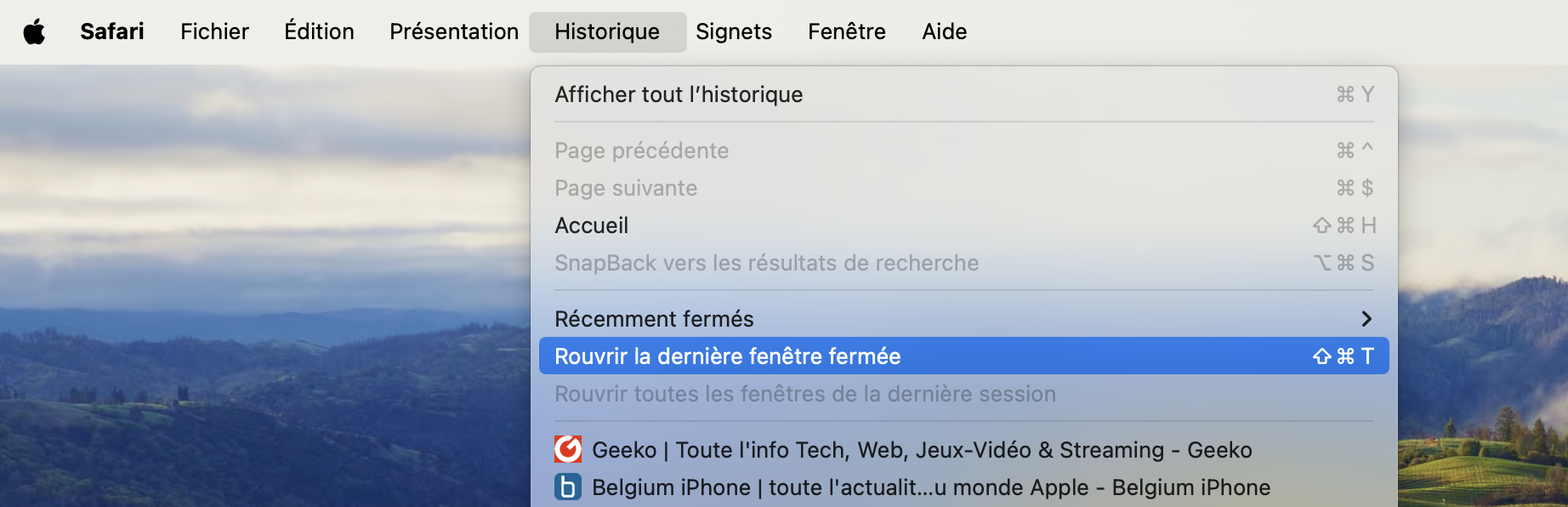1568x507 pixels.
Task: Open the Belgium iPhone history entry
Action: coord(964,487)
